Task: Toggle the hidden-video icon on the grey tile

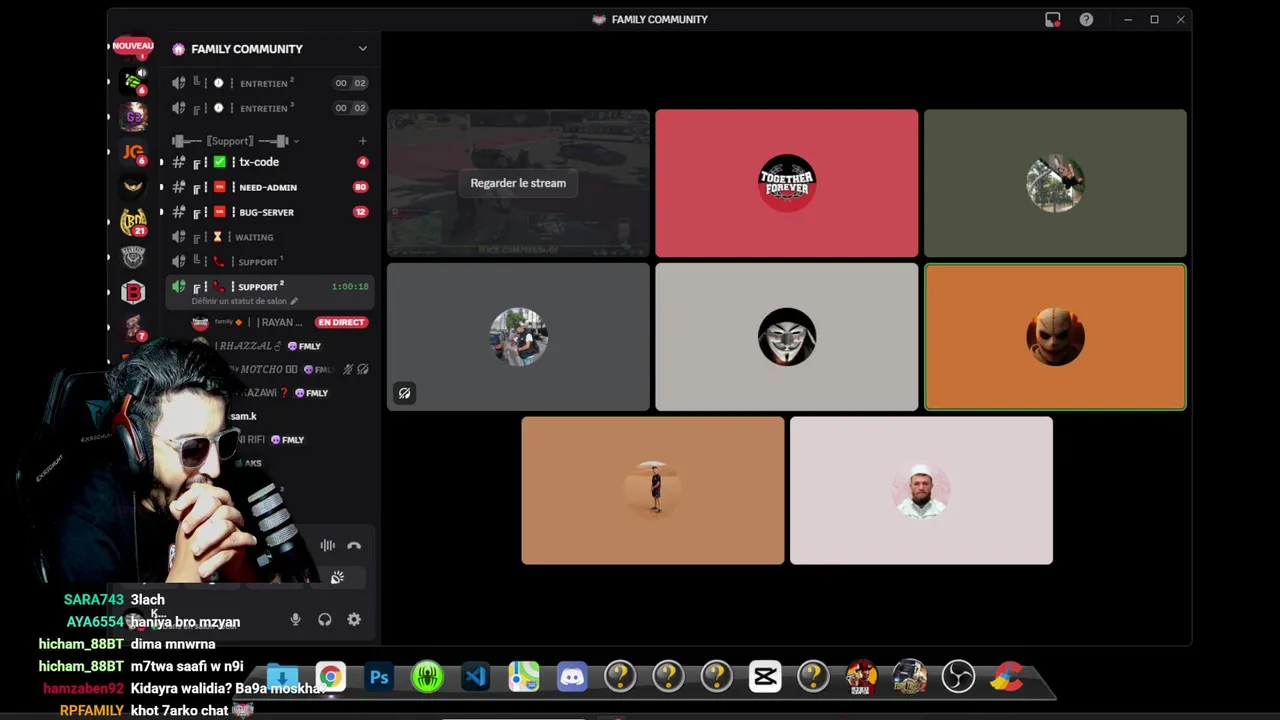Action: tap(404, 394)
